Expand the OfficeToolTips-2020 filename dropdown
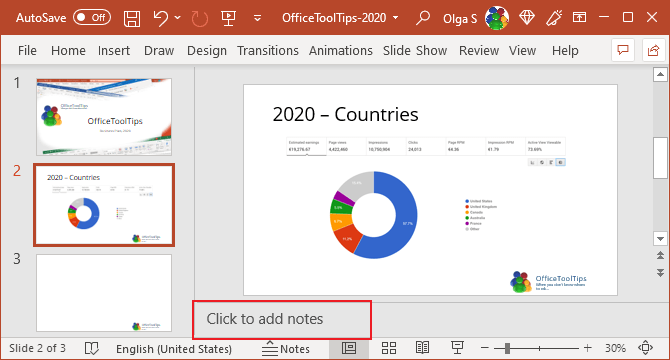Screen dimensions: 670x360 click(396, 18)
